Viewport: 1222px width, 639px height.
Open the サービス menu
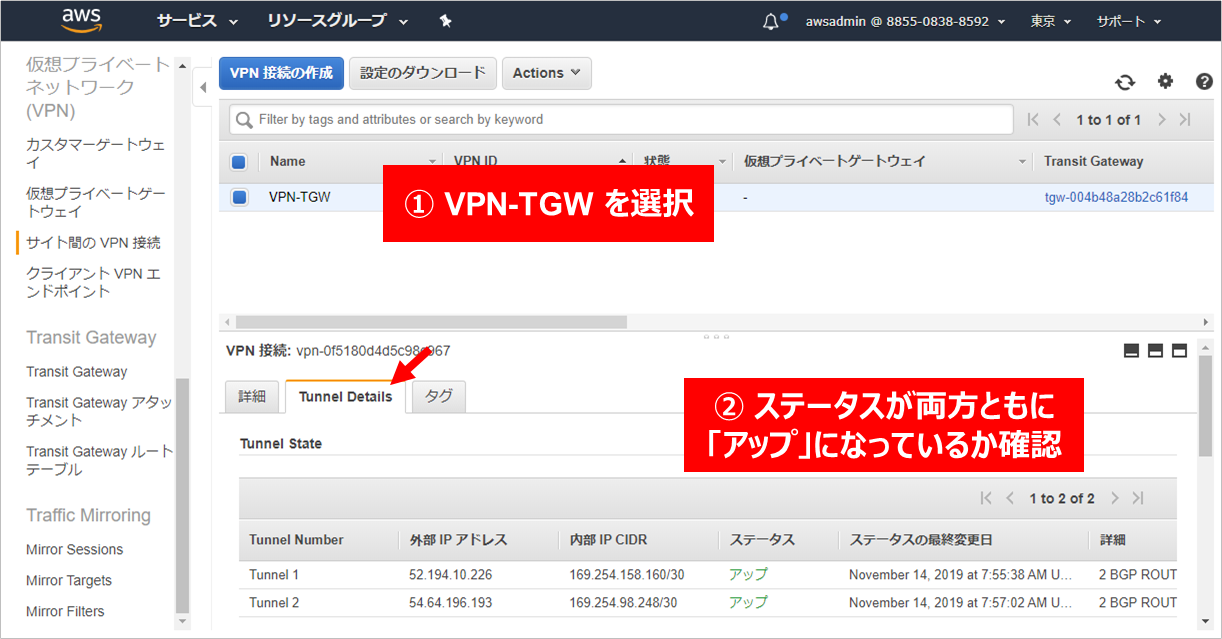tap(197, 21)
